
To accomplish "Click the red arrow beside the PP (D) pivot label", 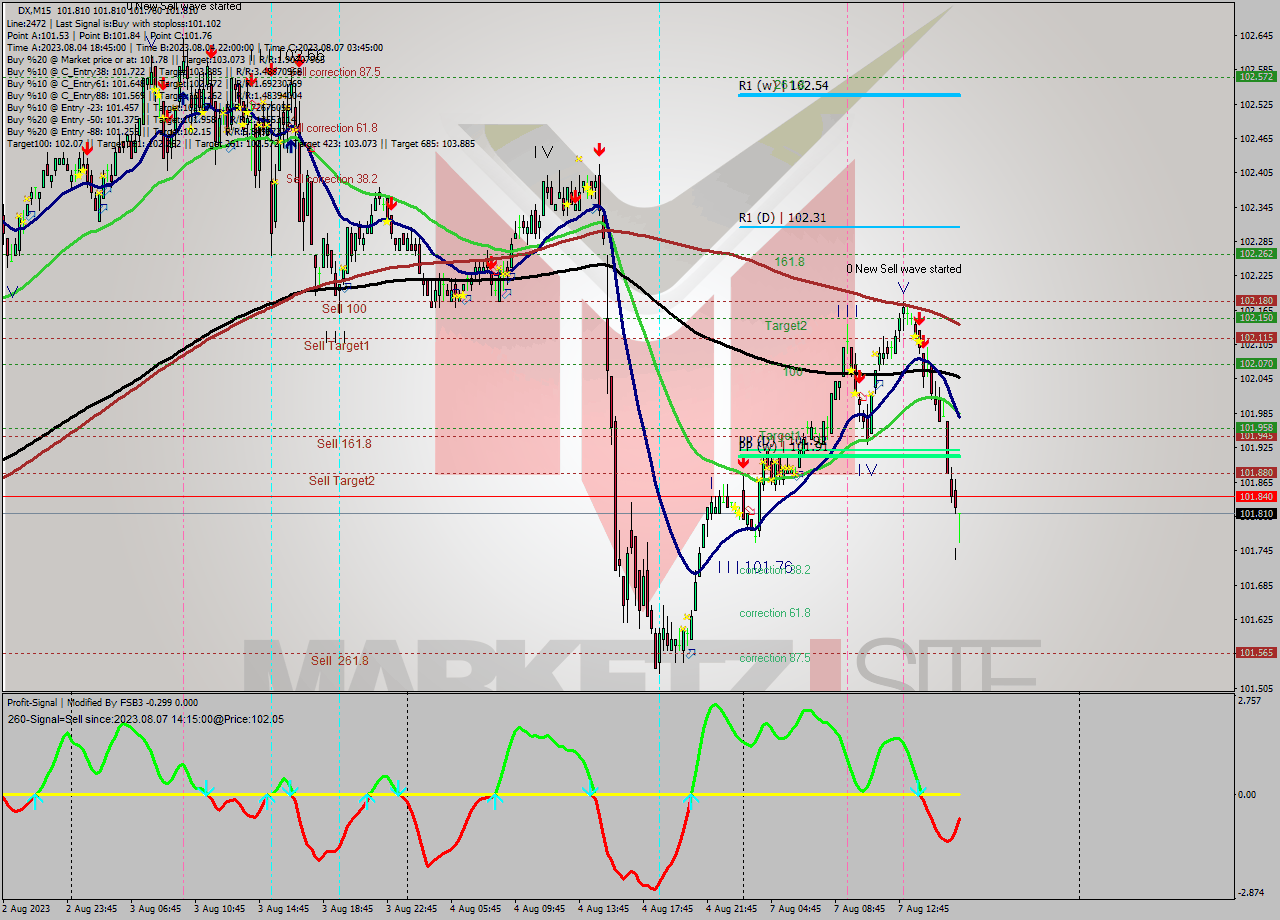I will click(x=743, y=462).
